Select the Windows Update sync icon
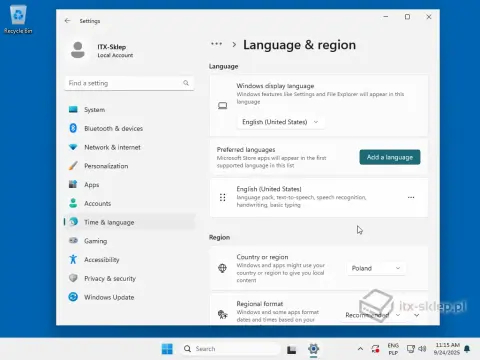Image resolution: width=480 pixels, height=360 pixels. 73,297
